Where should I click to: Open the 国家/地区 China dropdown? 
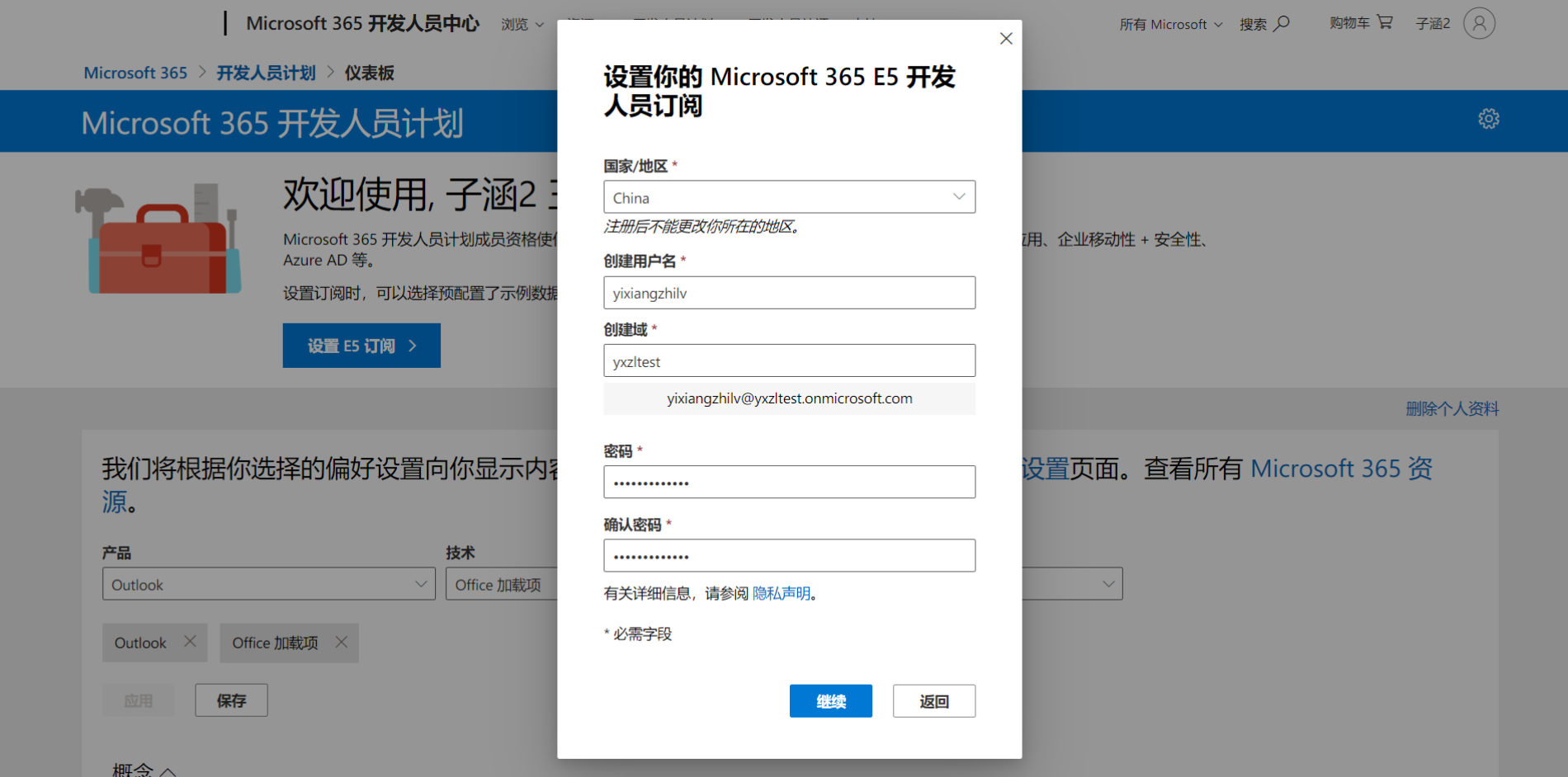789,197
